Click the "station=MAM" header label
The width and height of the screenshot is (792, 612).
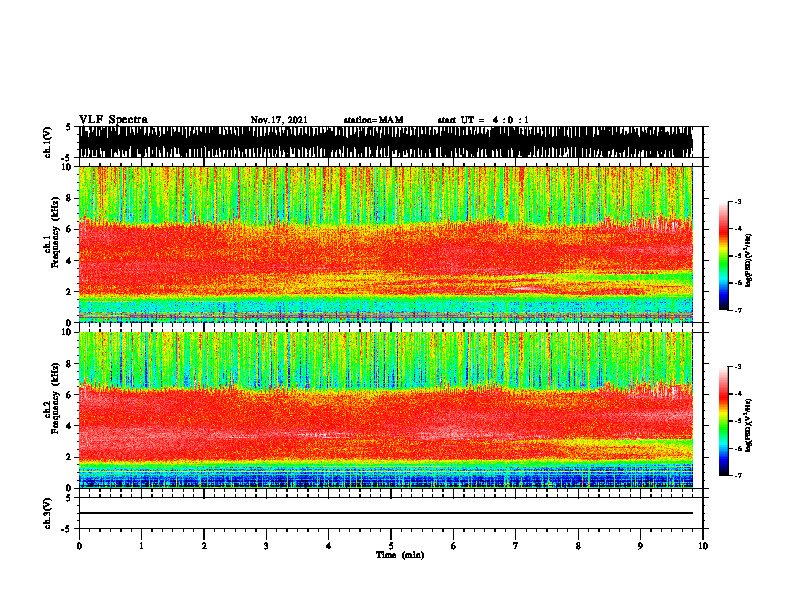point(373,120)
